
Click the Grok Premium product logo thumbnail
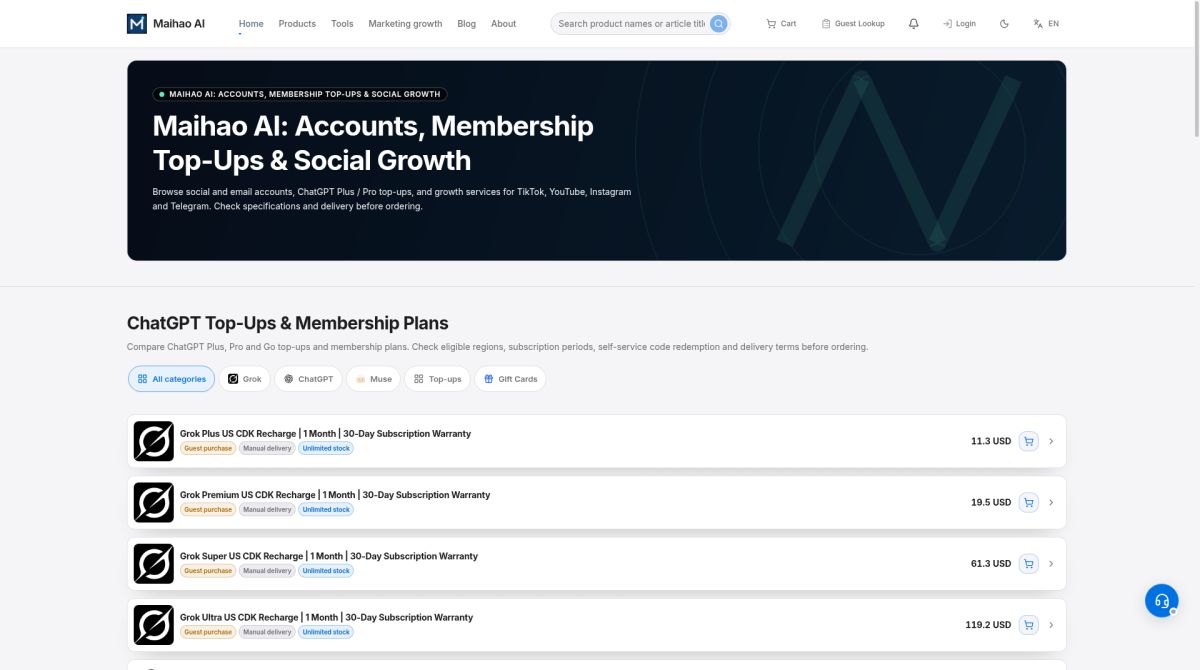154,502
